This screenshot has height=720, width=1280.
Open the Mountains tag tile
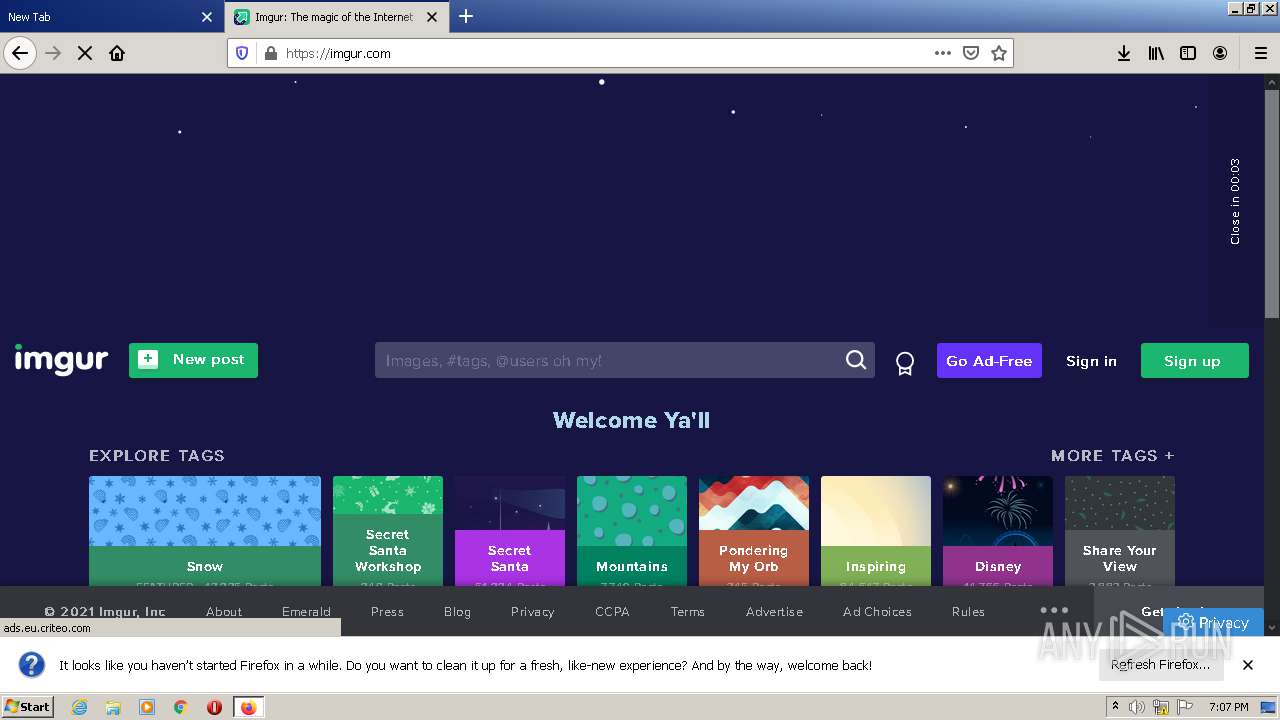point(632,531)
